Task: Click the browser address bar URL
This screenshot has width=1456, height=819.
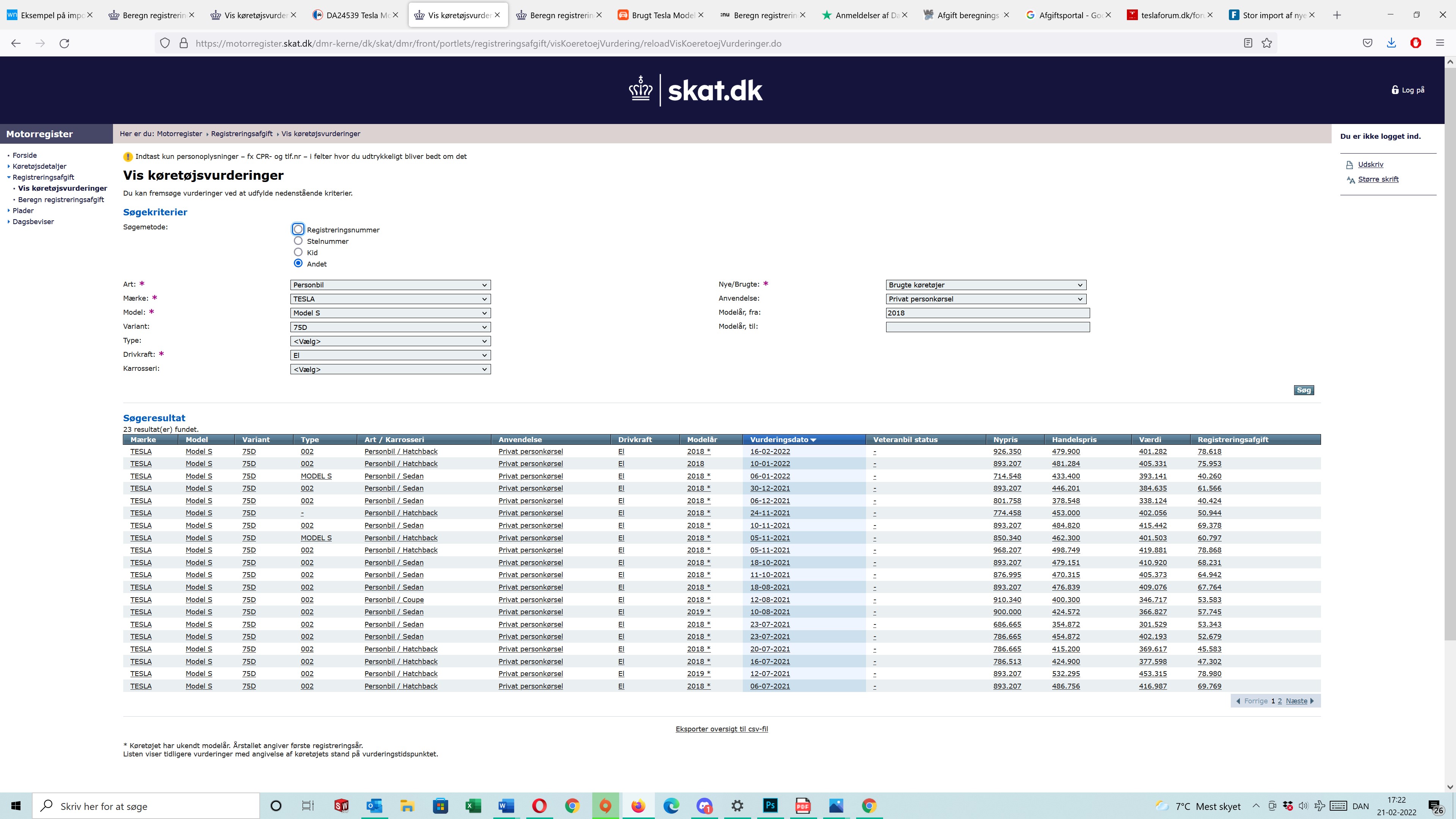Action: [488, 44]
